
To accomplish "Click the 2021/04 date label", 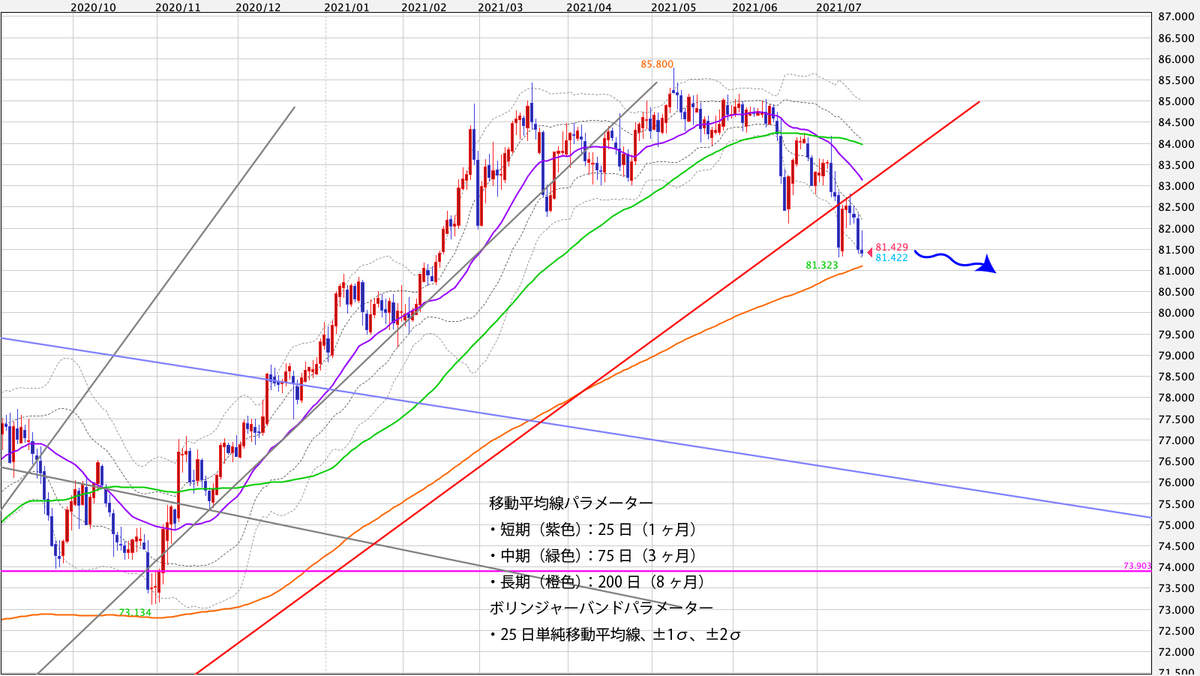I will (x=589, y=6).
